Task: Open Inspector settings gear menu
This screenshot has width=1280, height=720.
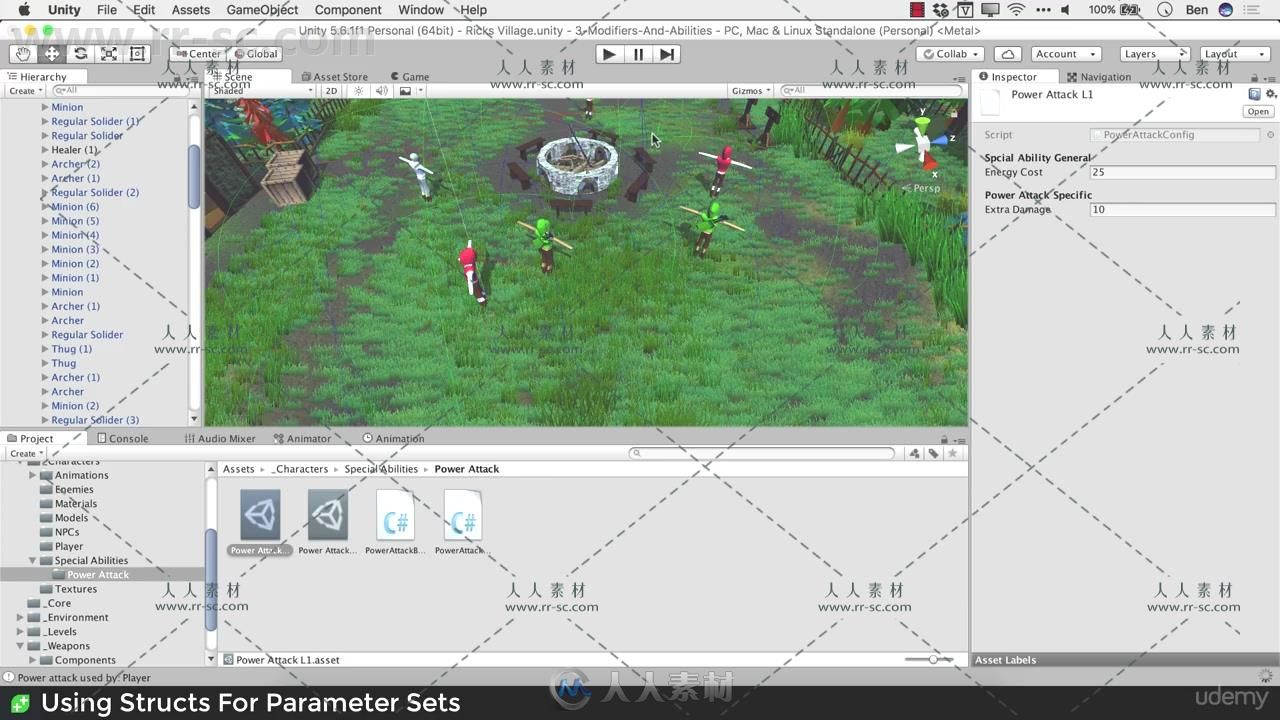Action: [x=1270, y=94]
